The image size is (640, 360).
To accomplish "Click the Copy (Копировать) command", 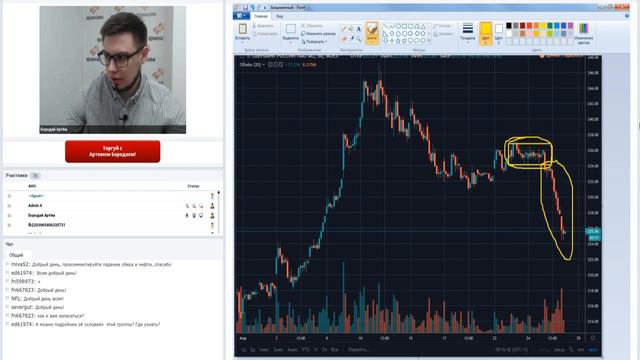I will [x=265, y=34].
